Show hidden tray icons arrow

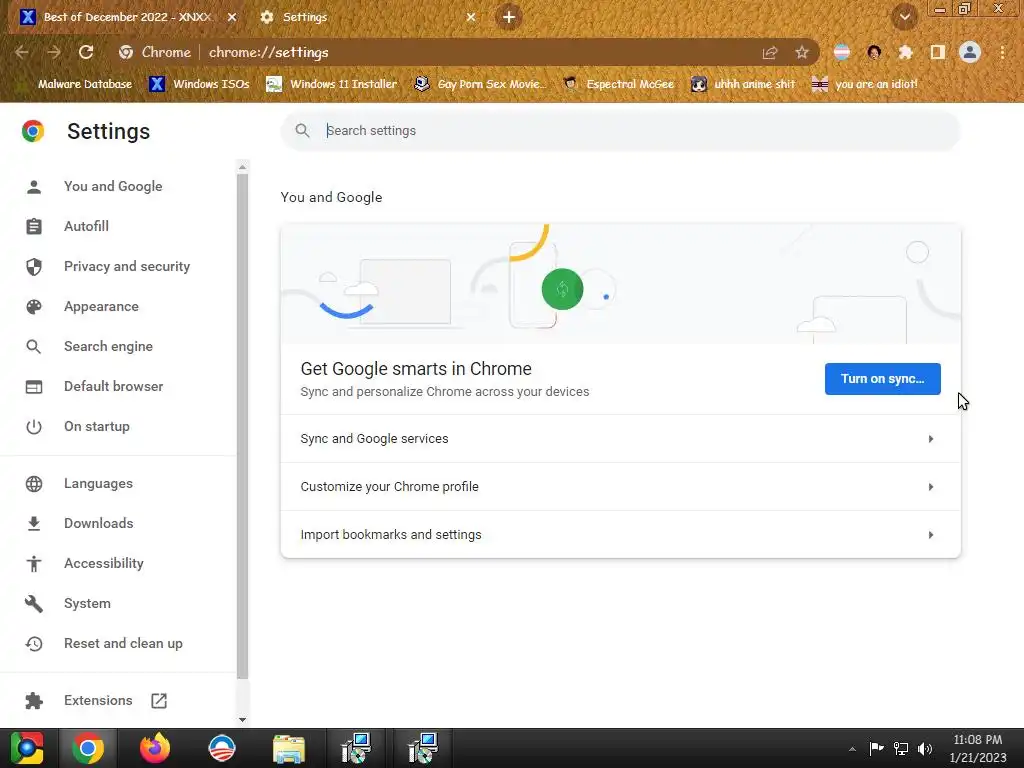tap(852, 749)
